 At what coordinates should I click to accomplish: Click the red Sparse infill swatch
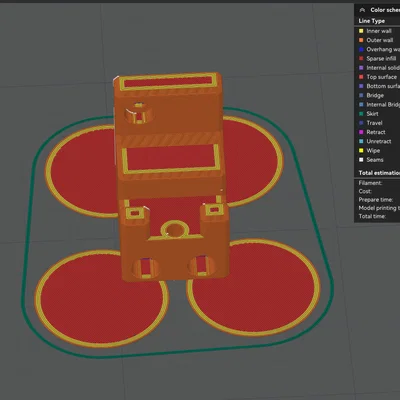pyautogui.click(x=361, y=58)
